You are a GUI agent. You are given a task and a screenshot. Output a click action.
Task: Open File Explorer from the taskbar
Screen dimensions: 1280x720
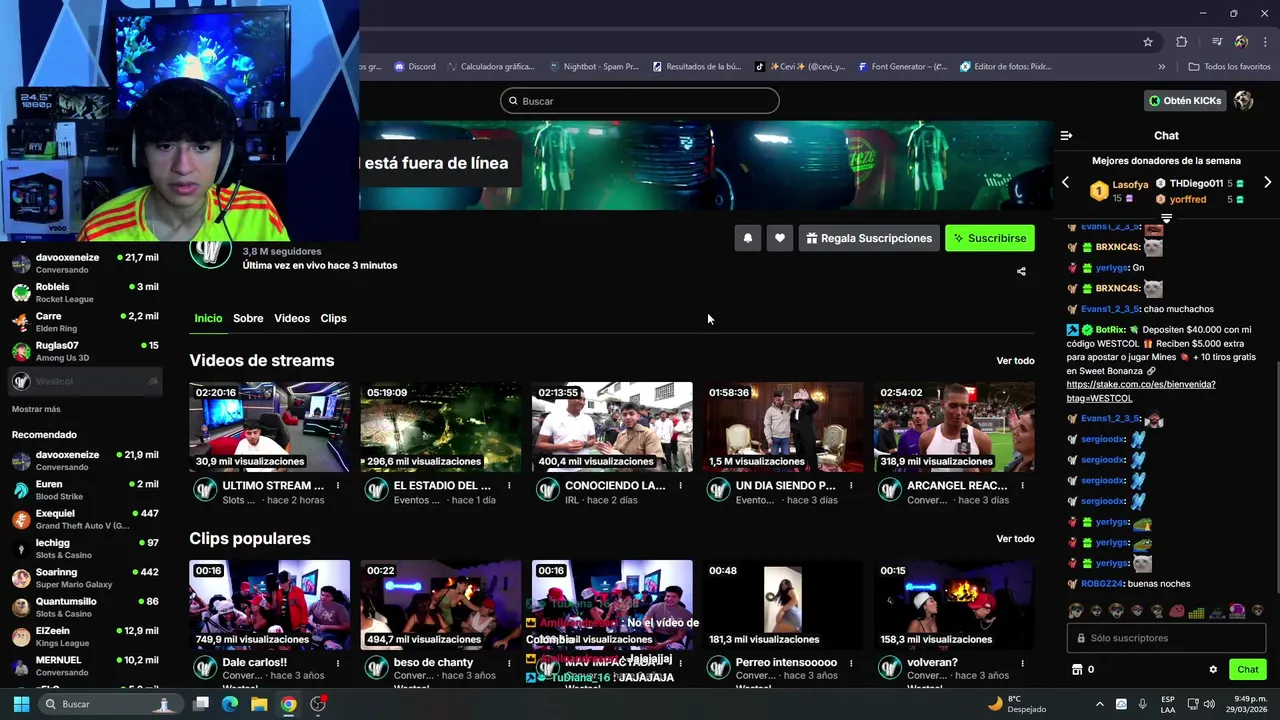259,704
